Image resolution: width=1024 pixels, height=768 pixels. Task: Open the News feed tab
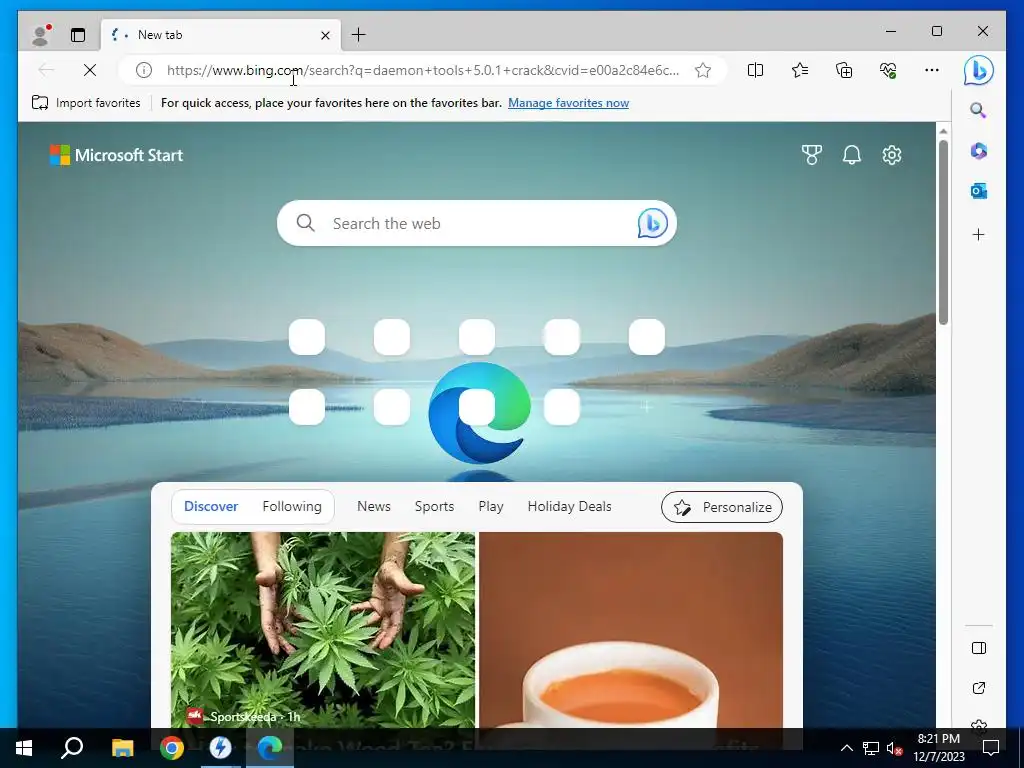pyautogui.click(x=374, y=506)
